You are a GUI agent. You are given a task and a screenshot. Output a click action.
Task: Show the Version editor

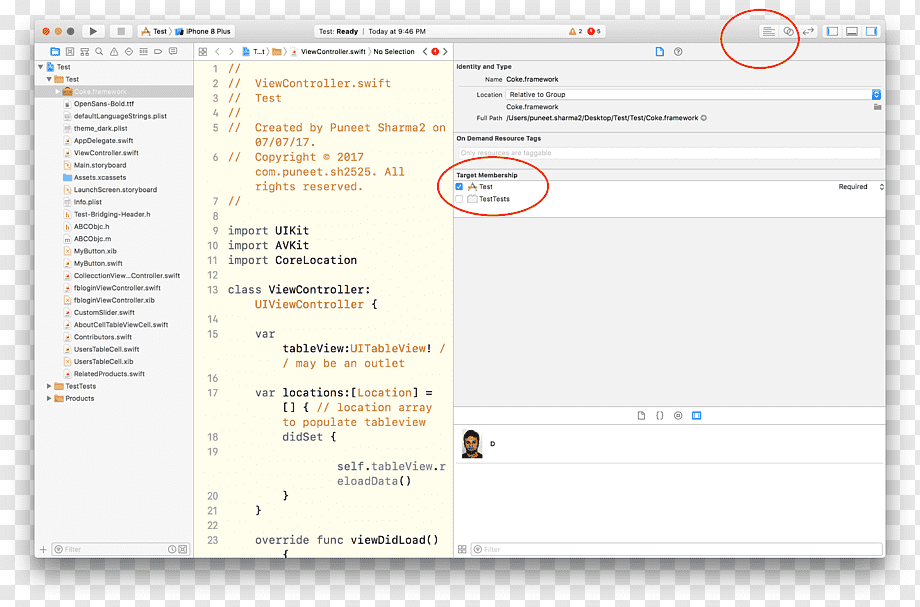[809, 32]
